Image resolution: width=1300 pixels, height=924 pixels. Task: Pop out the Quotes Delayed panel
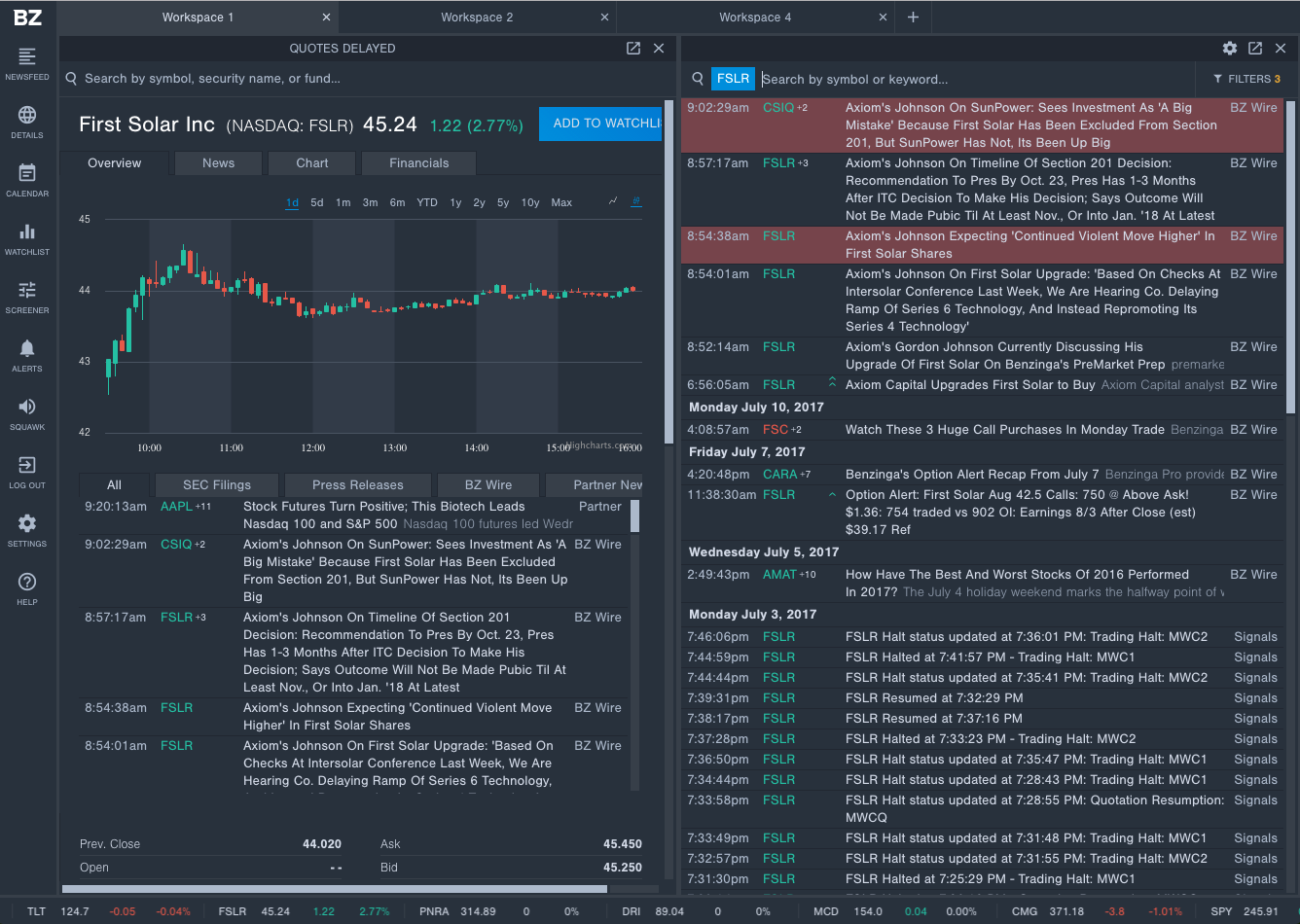[633, 48]
